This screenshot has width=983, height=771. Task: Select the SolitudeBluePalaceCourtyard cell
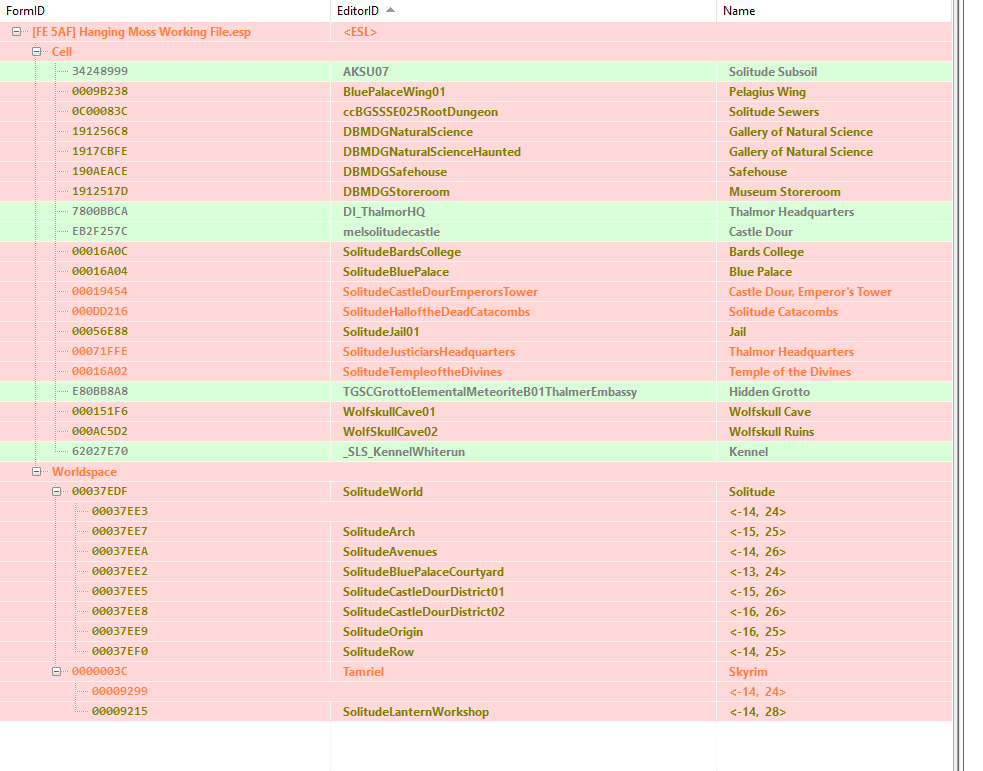476,572
